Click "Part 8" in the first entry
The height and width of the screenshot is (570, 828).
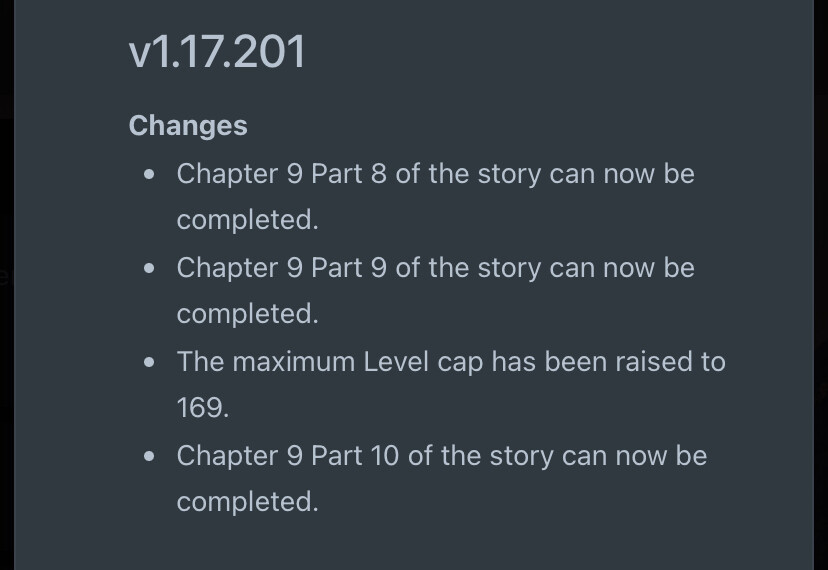click(x=349, y=174)
